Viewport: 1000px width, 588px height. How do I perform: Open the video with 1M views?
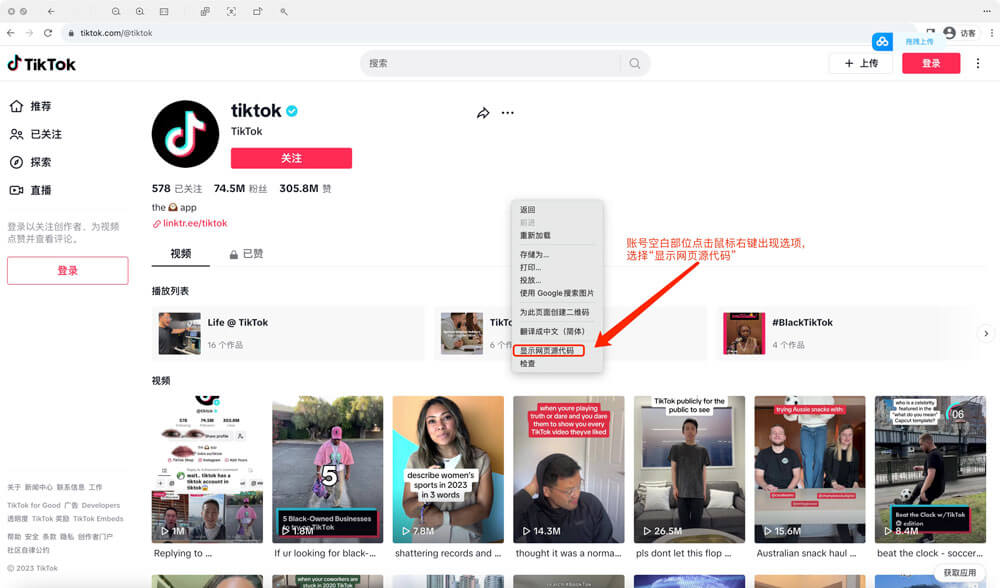[x=207, y=469]
